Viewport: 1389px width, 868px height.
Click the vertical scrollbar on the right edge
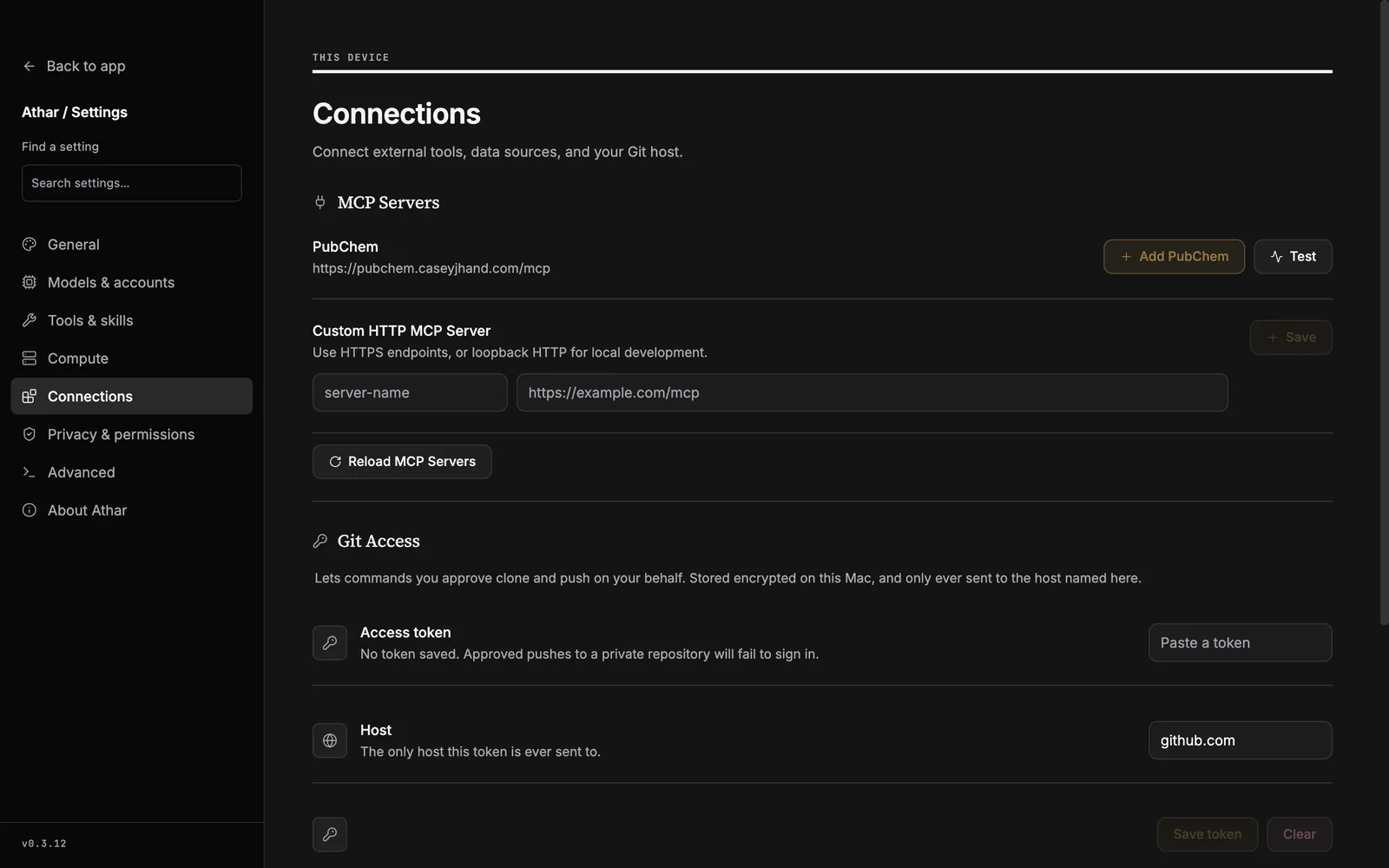click(x=1384, y=312)
